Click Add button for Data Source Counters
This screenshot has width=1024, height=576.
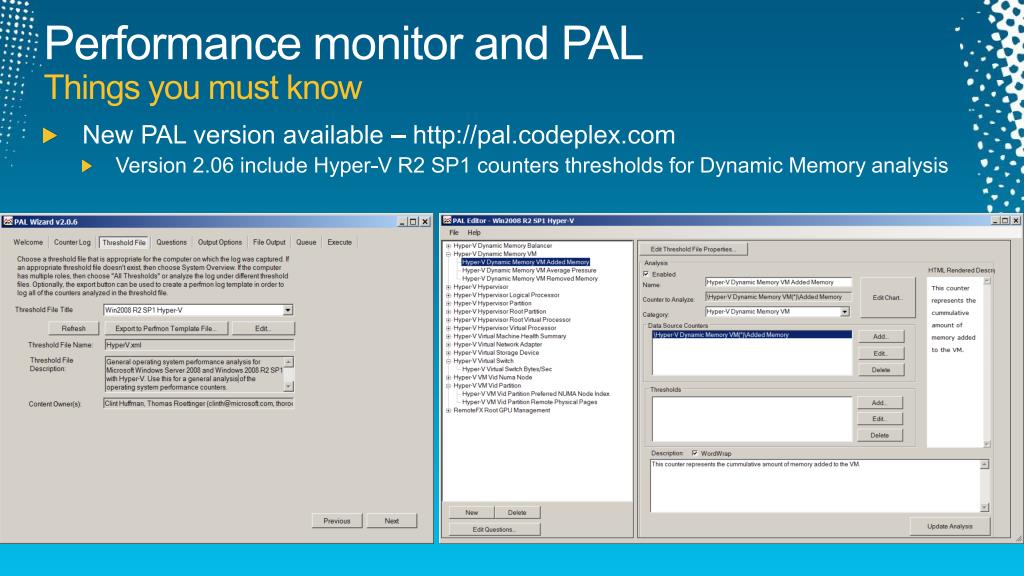point(880,337)
